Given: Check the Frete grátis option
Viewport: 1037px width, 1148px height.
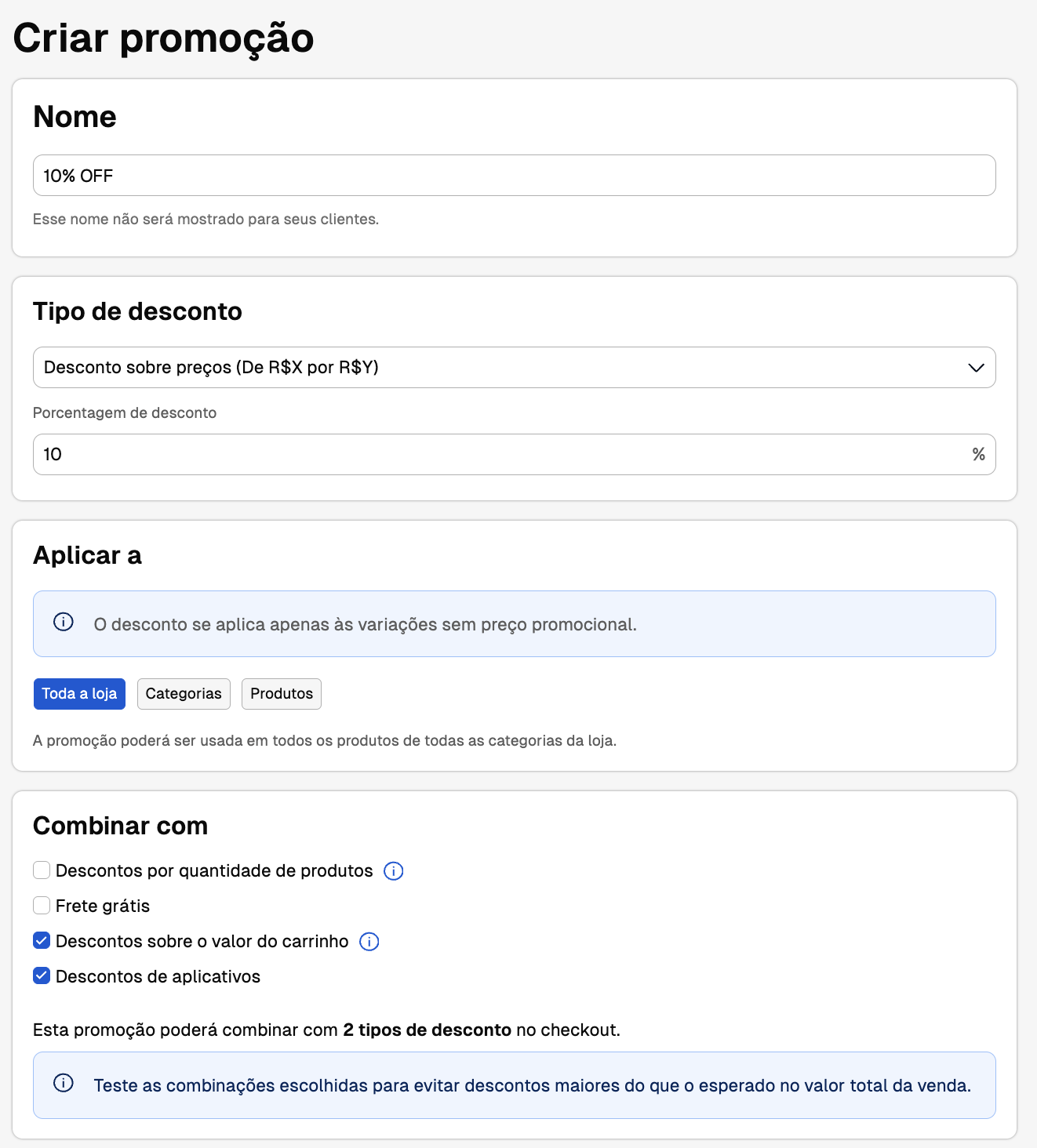Looking at the screenshot, I should [x=42, y=906].
